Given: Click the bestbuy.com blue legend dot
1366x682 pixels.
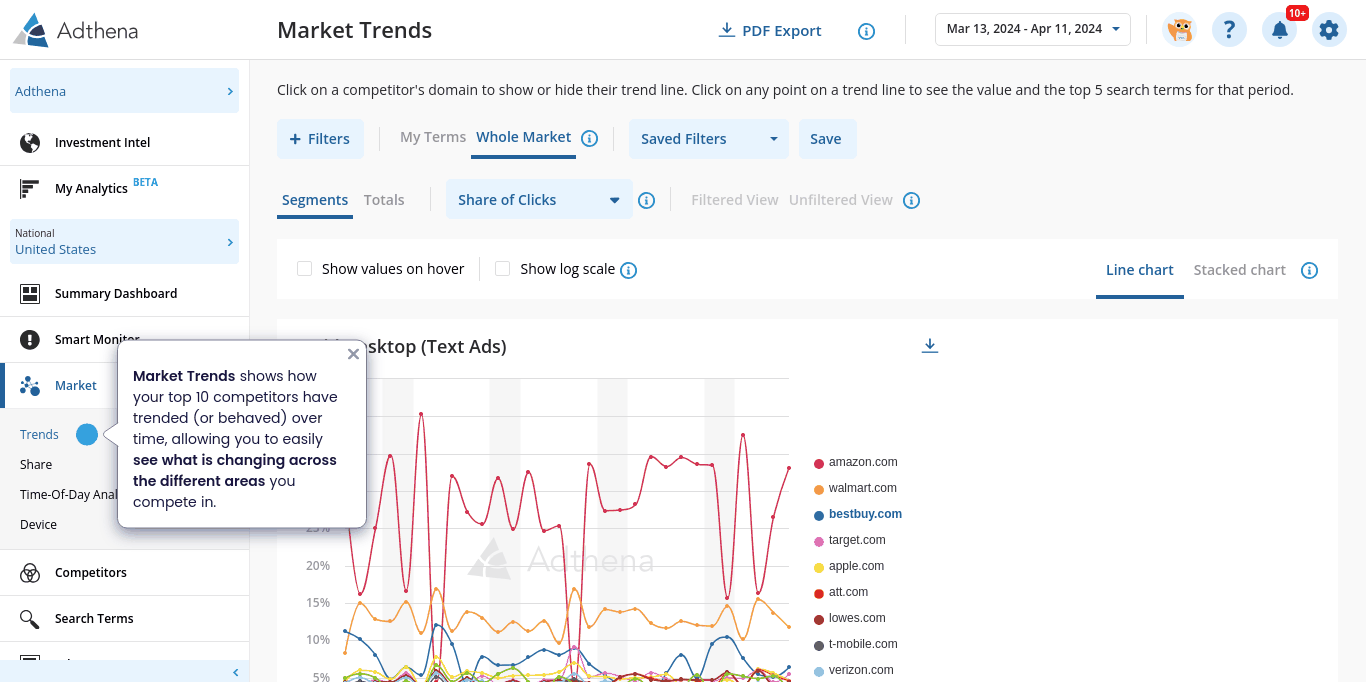Looking at the screenshot, I should [x=819, y=515].
